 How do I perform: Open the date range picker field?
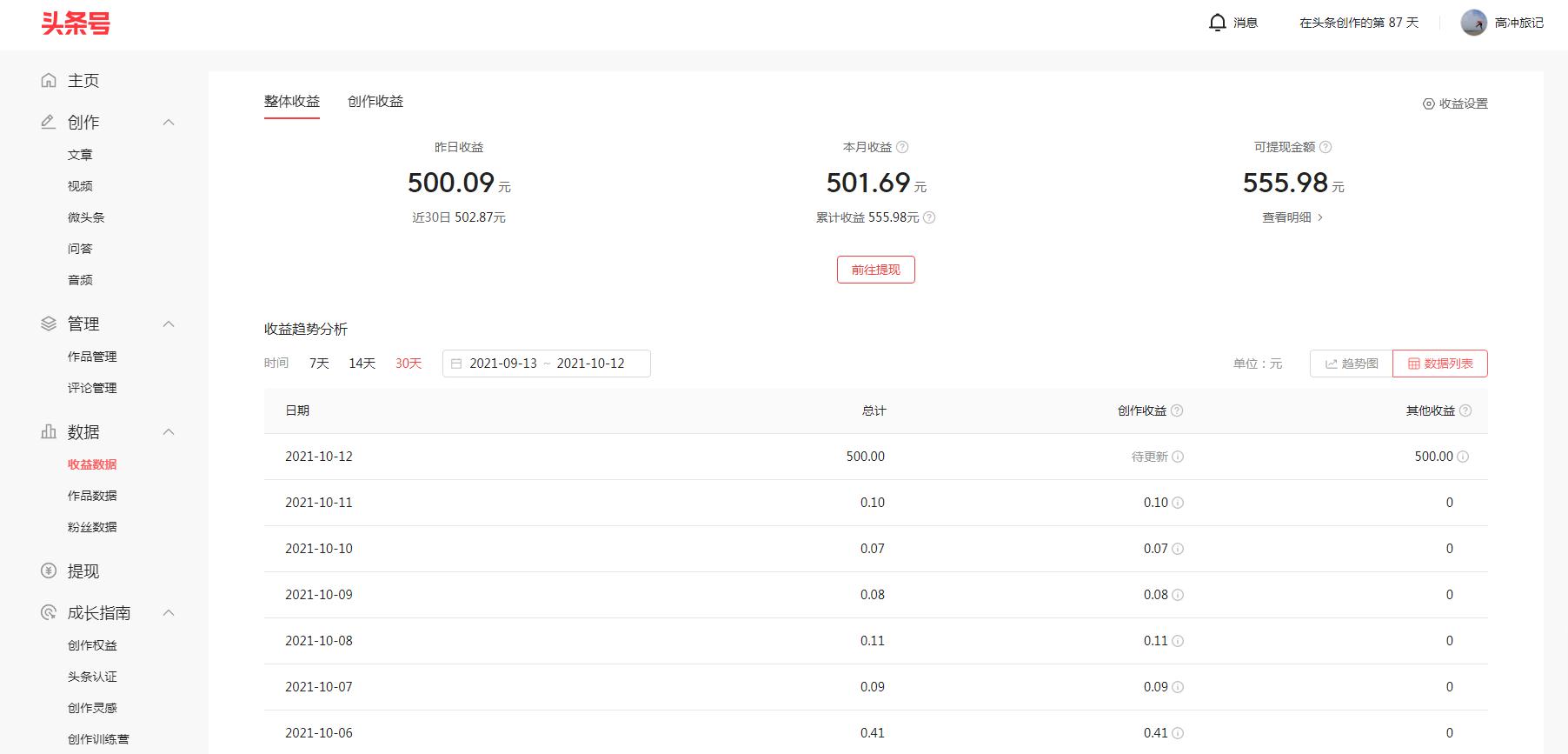coord(546,364)
